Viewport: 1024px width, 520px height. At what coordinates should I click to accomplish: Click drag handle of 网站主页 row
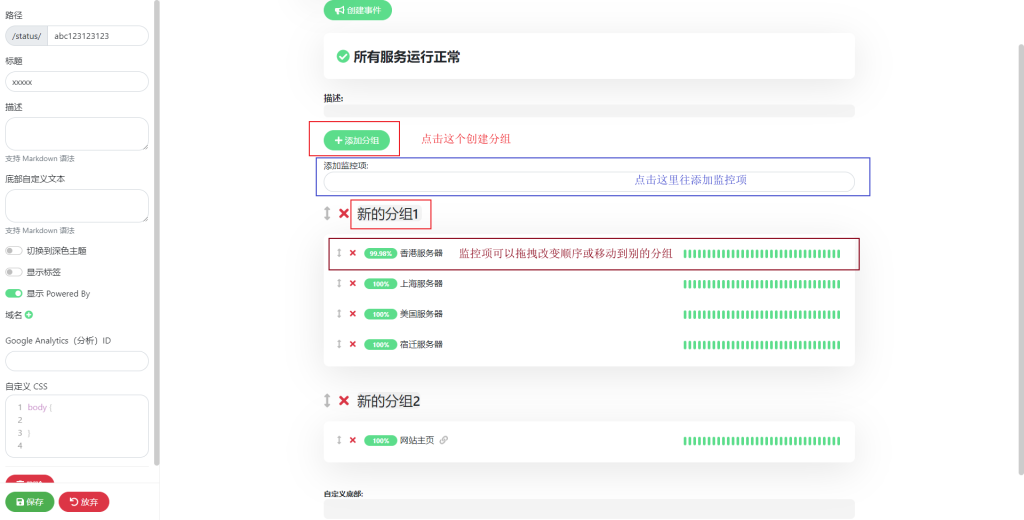click(x=339, y=440)
